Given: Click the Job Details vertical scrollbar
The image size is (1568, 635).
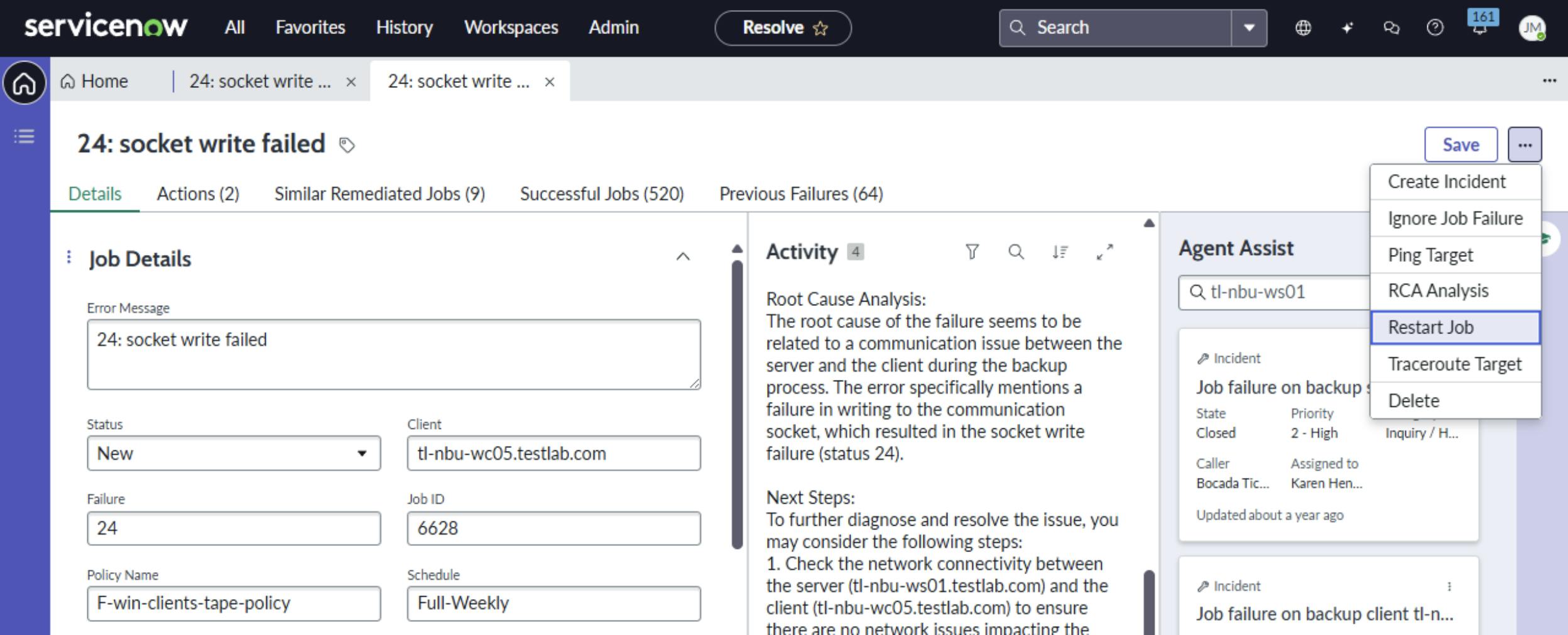Looking at the screenshot, I should pyautogui.click(x=738, y=402).
